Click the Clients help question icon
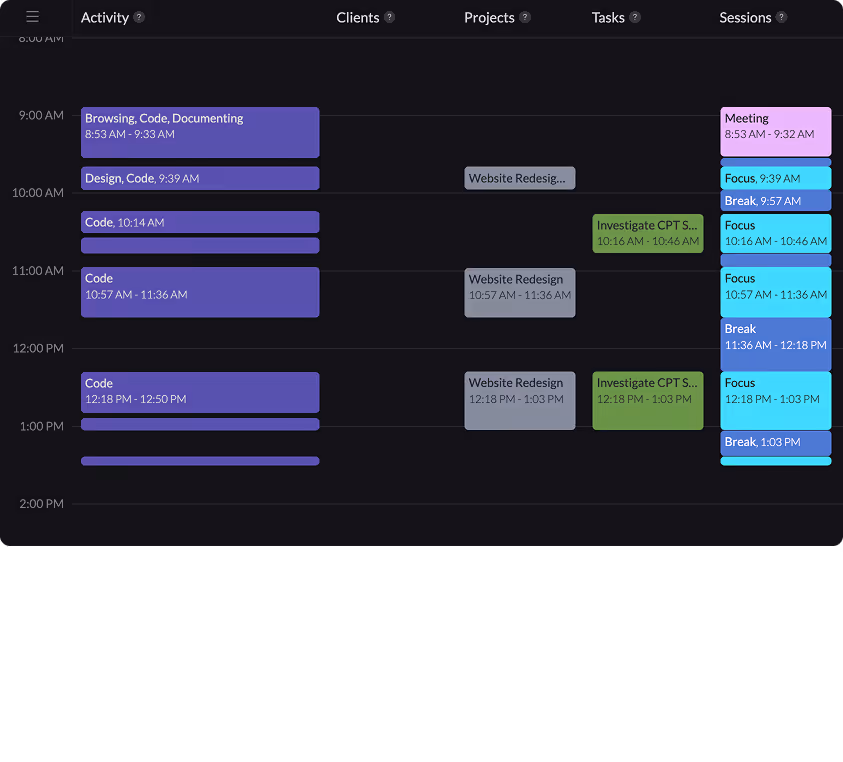843x762 pixels. (x=390, y=17)
